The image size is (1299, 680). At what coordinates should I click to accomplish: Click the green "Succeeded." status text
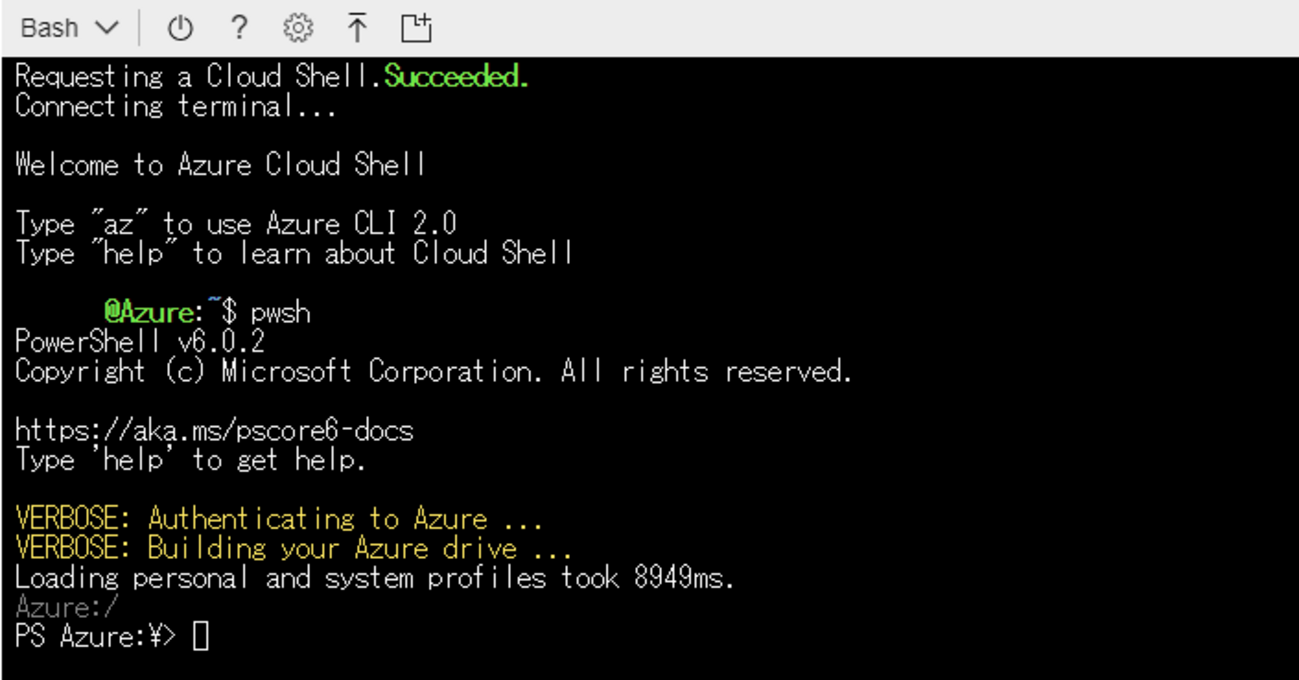pyautogui.click(x=456, y=76)
